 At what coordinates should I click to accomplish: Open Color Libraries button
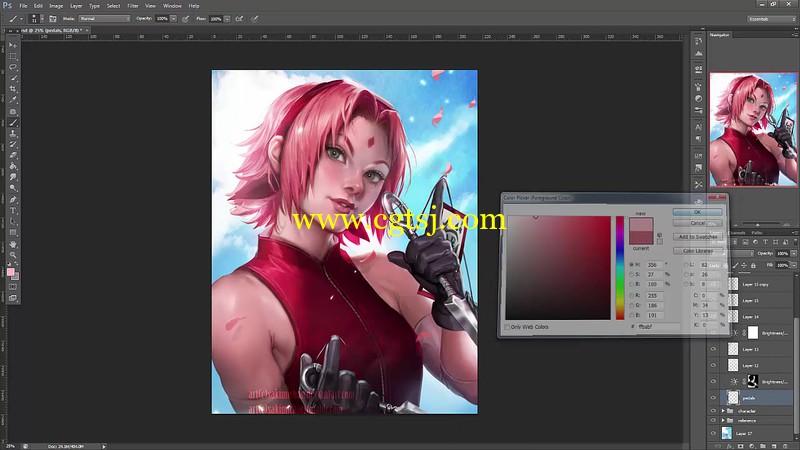(697, 251)
